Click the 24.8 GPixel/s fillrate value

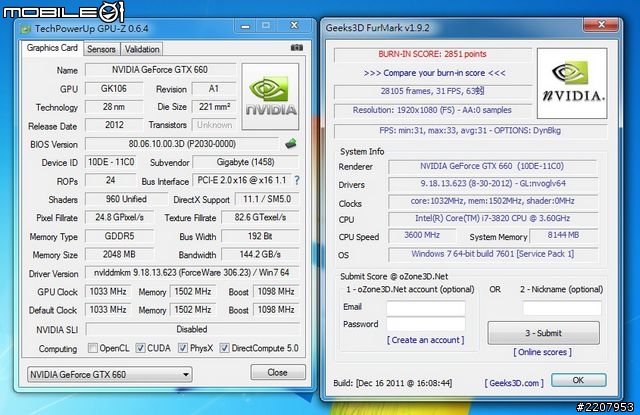pyautogui.click(x=119, y=217)
